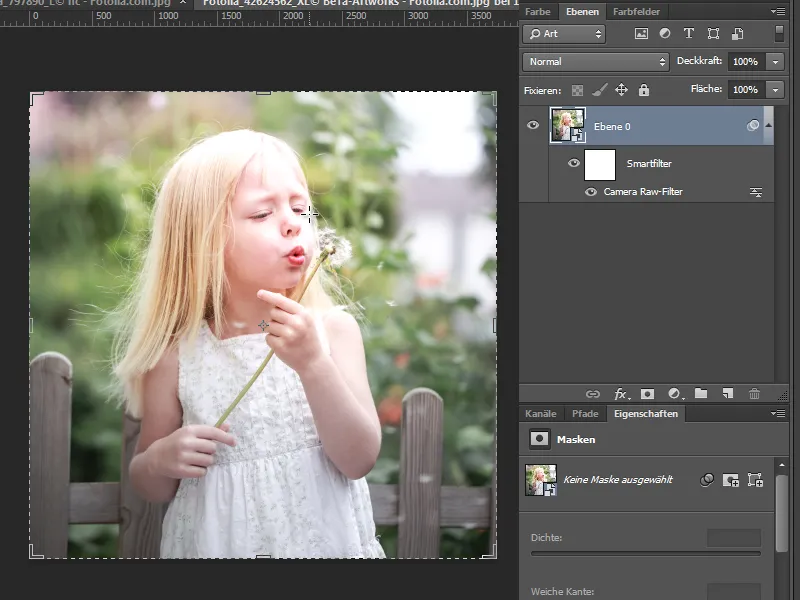Toggle layer filtering switch on or off
This screenshot has width=800, height=600.
pos(779,34)
